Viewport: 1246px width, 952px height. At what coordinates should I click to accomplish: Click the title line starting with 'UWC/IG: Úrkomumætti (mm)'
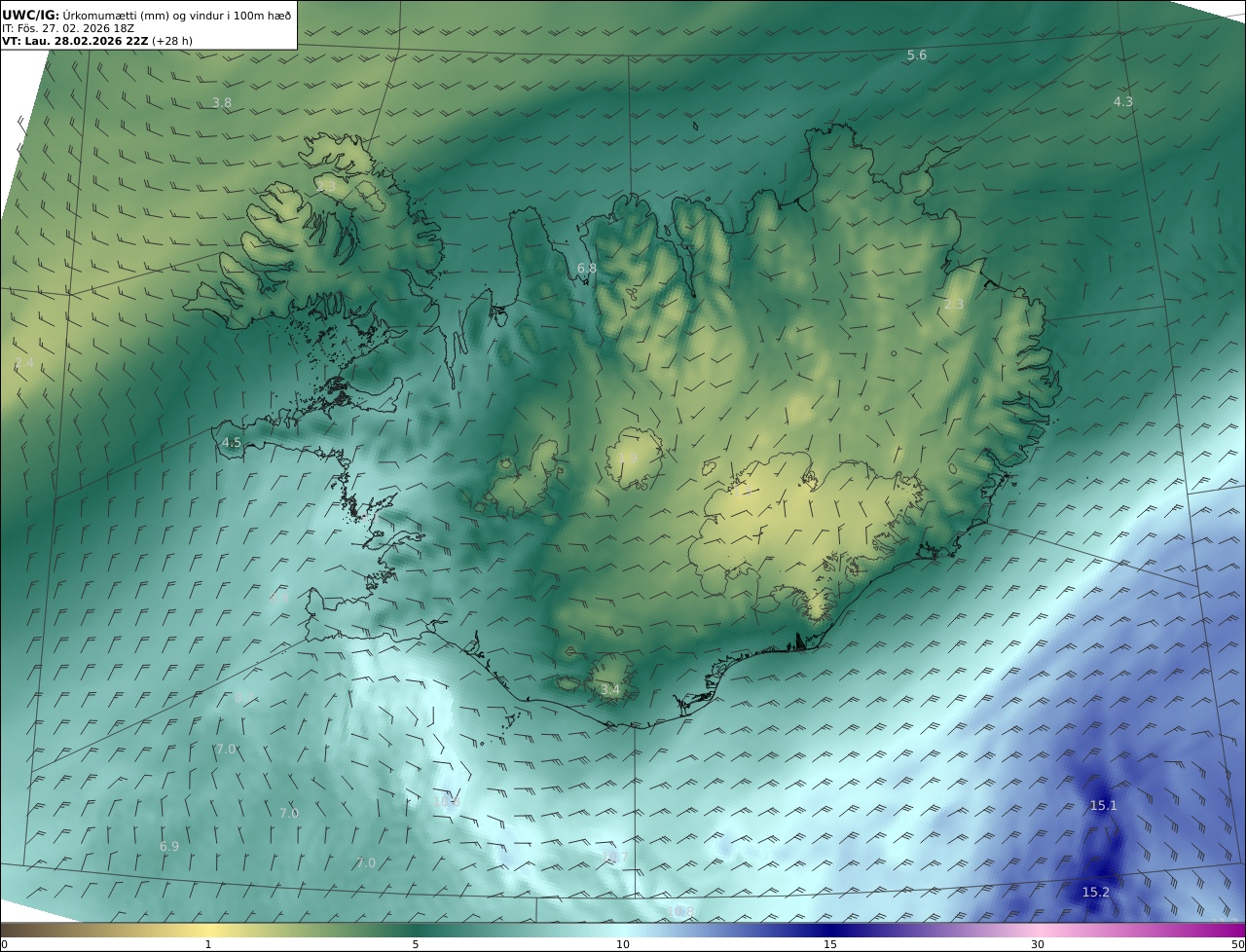coord(146,15)
